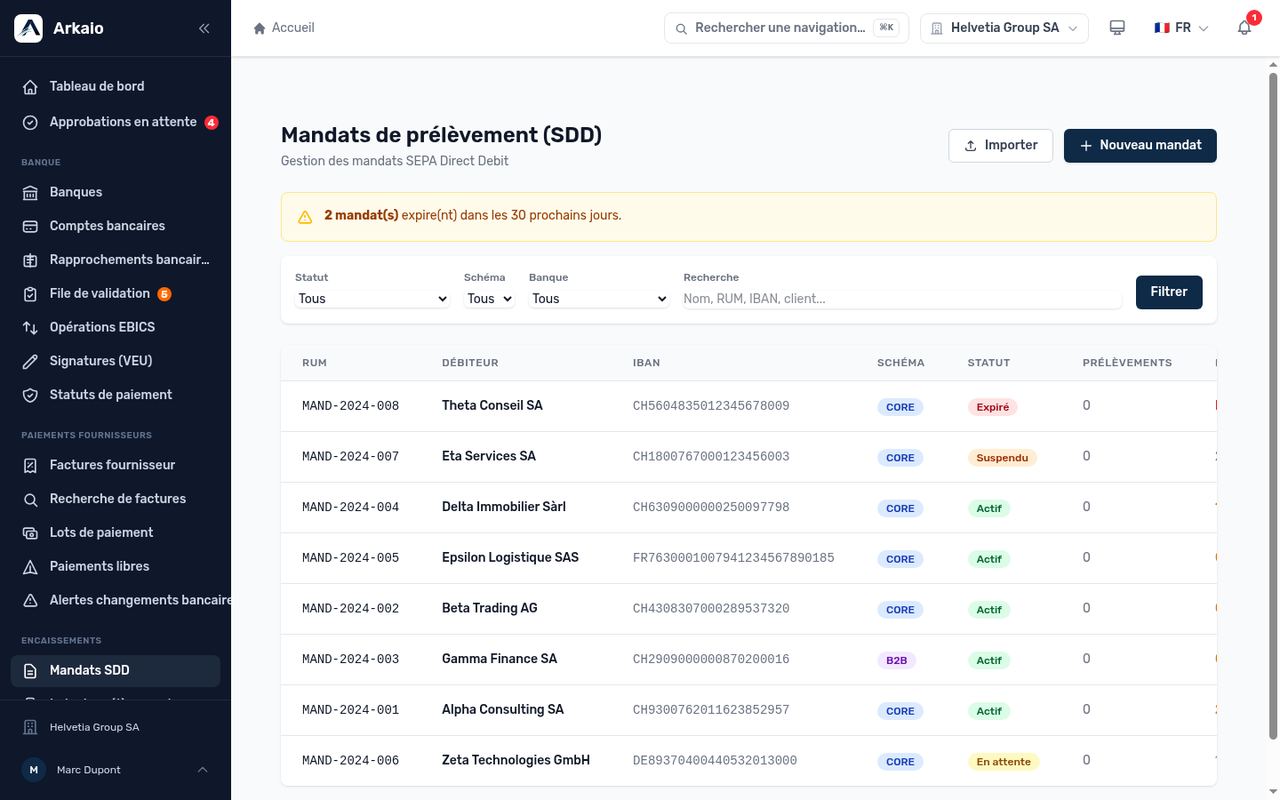Open the Banque filter dropdown
This screenshot has height=800, width=1280.
(x=599, y=299)
